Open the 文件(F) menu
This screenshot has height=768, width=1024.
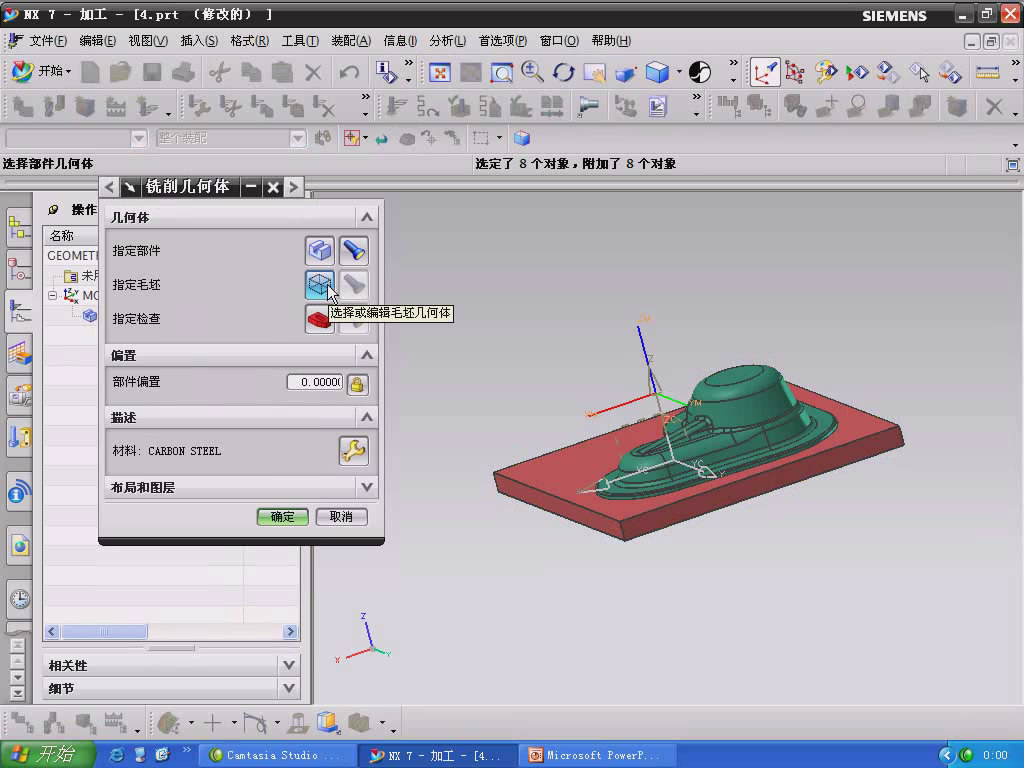48,40
